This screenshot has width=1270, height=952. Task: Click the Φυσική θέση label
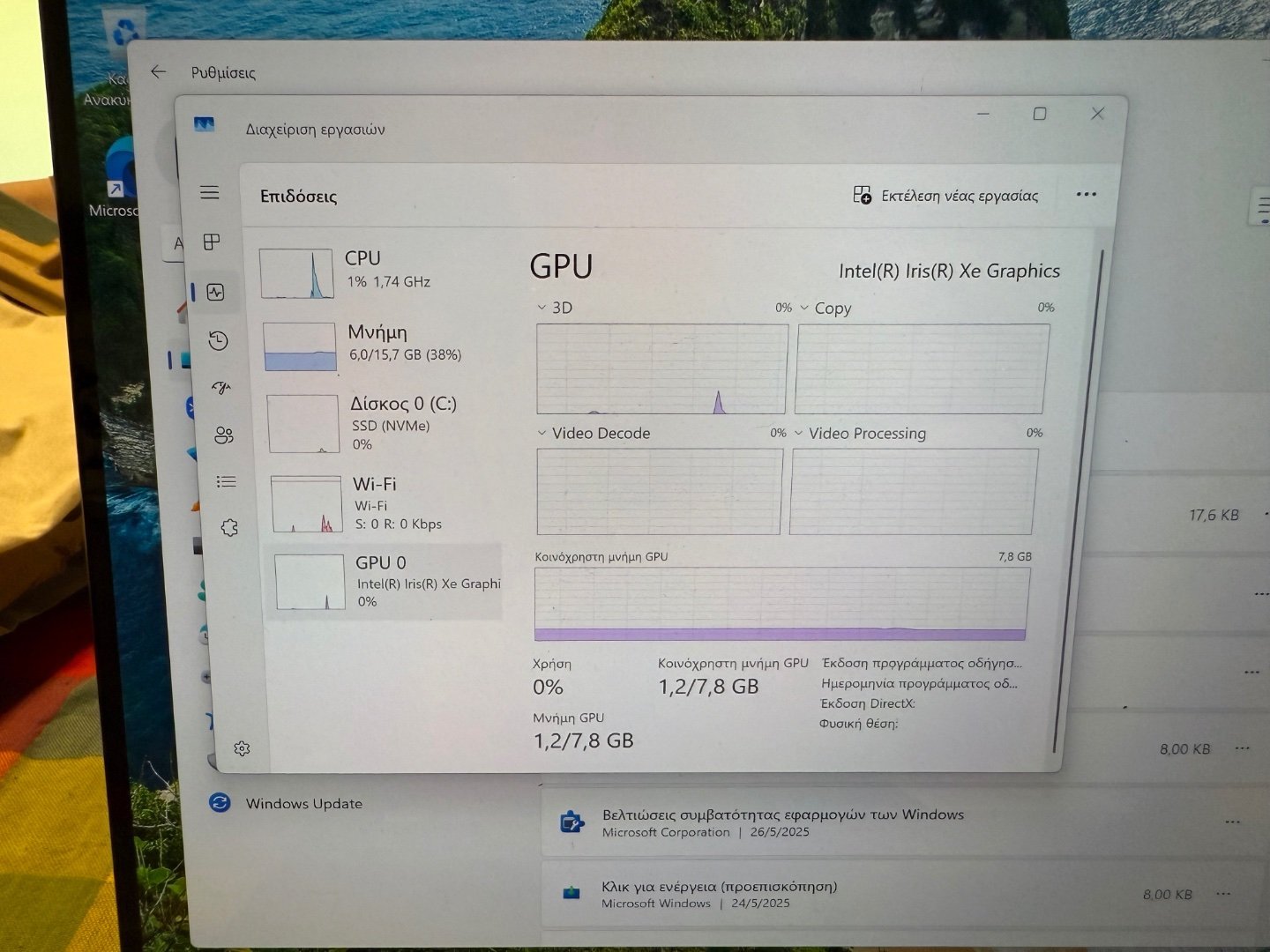tap(858, 724)
